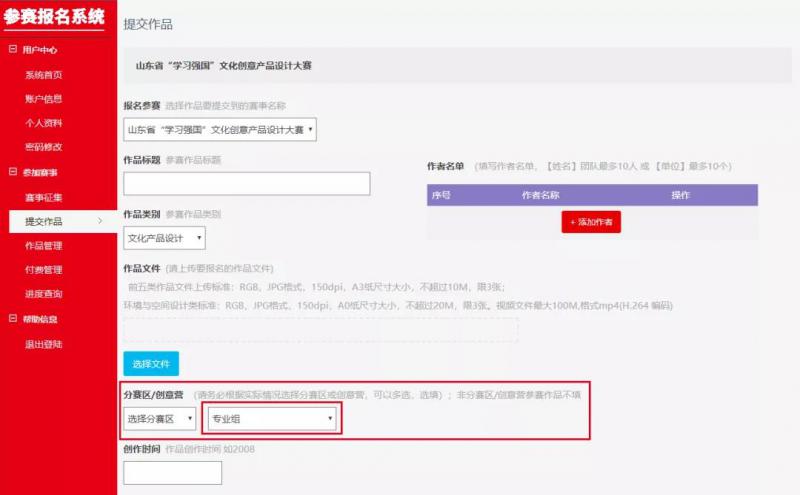The height and width of the screenshot is (495, 800).
Task: Click the 作品文件 label
Action: coord(142,268)
